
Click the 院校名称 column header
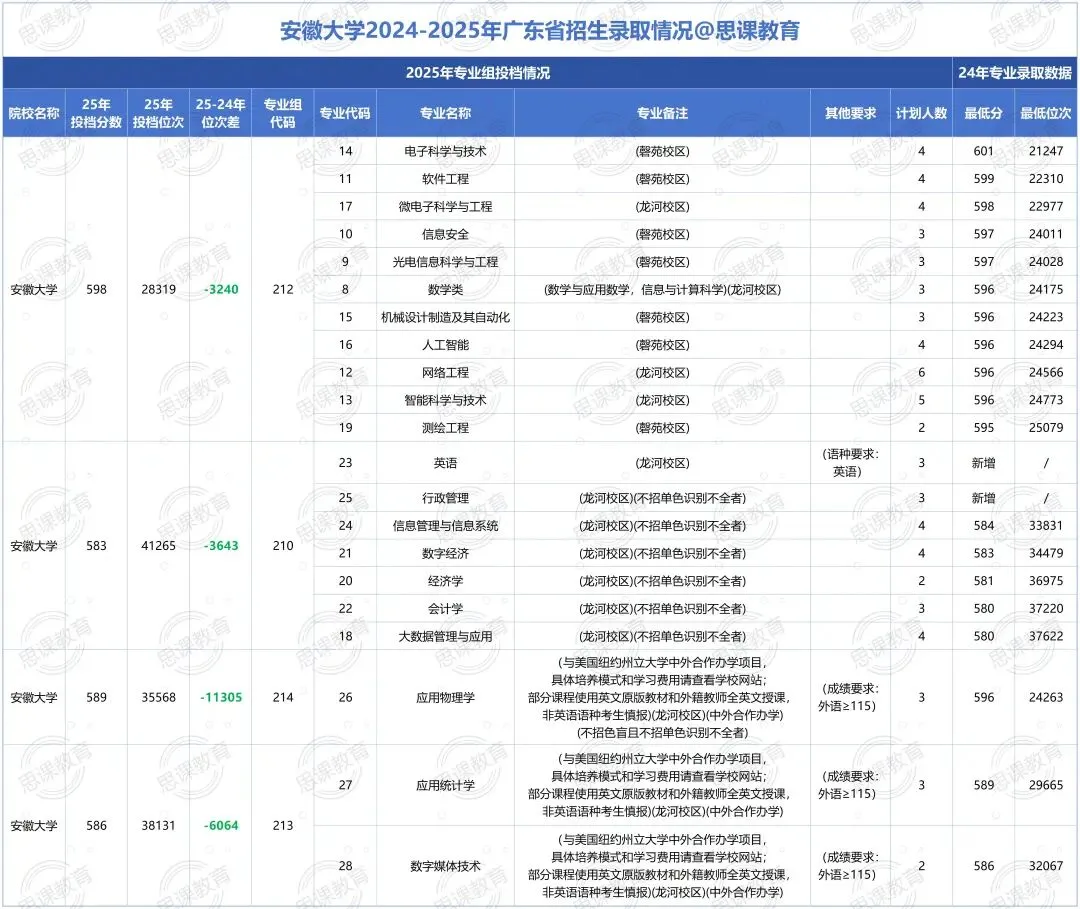34,113
